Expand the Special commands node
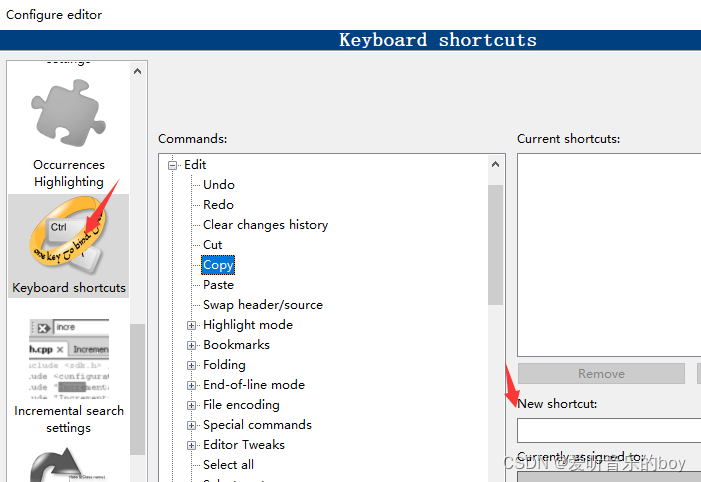The width and height of the screenshot is (701, 482). coord(191,425)
